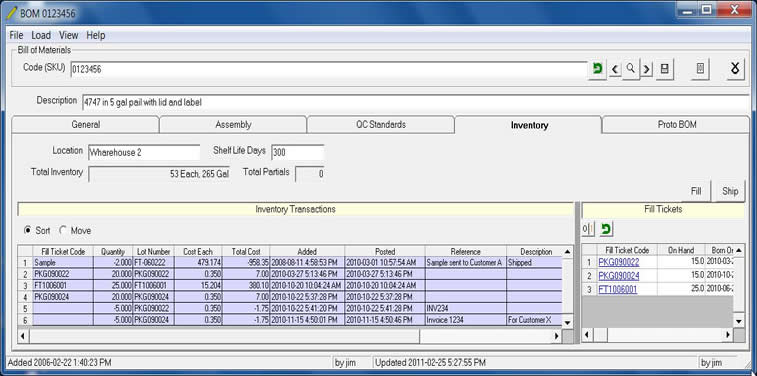Click transactions horizontal scrollbar left arrow
This screenshot has width=757, height=376.
tap(24, 336)
